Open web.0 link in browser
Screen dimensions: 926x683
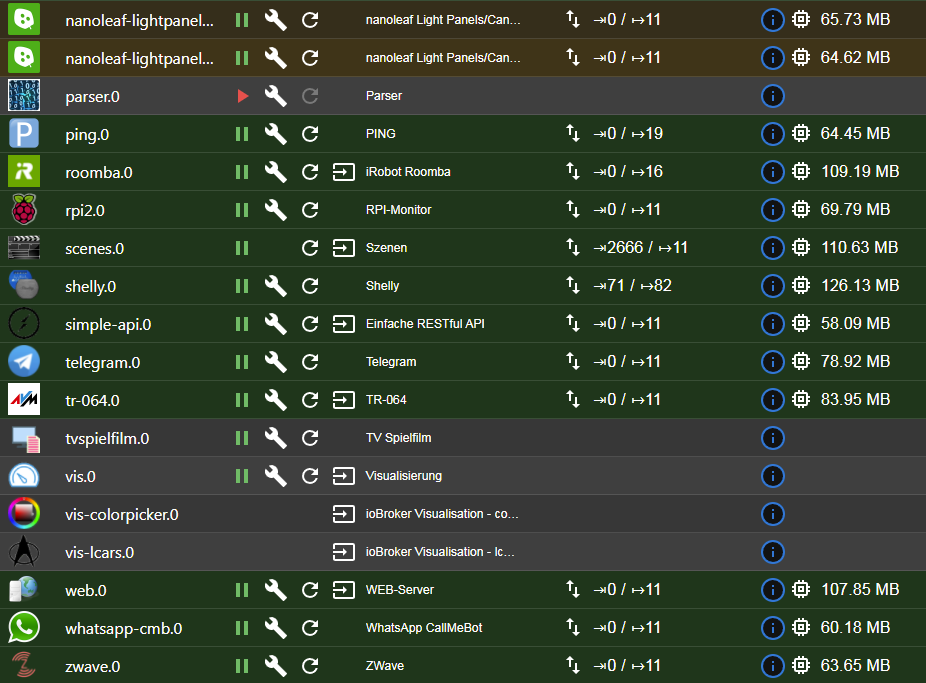tap(343, 590)
